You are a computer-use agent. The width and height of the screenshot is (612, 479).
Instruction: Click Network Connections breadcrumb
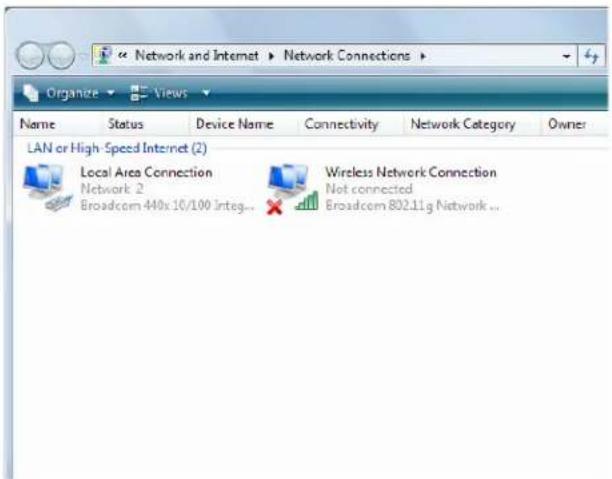tap(347, 55)
